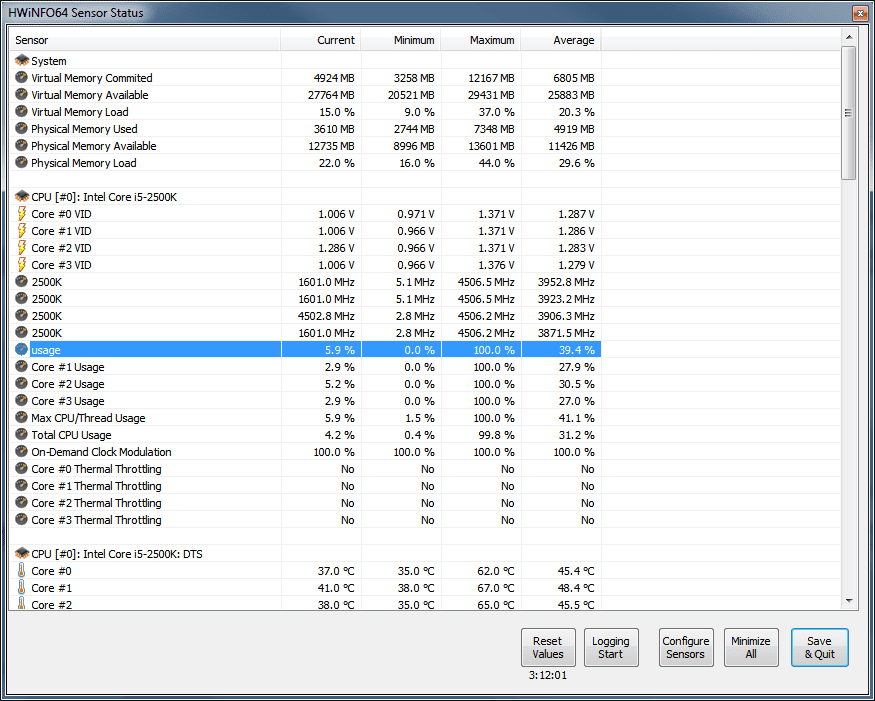
Task: Click the scrollbar up arrow
Action: tap(849, 37)
